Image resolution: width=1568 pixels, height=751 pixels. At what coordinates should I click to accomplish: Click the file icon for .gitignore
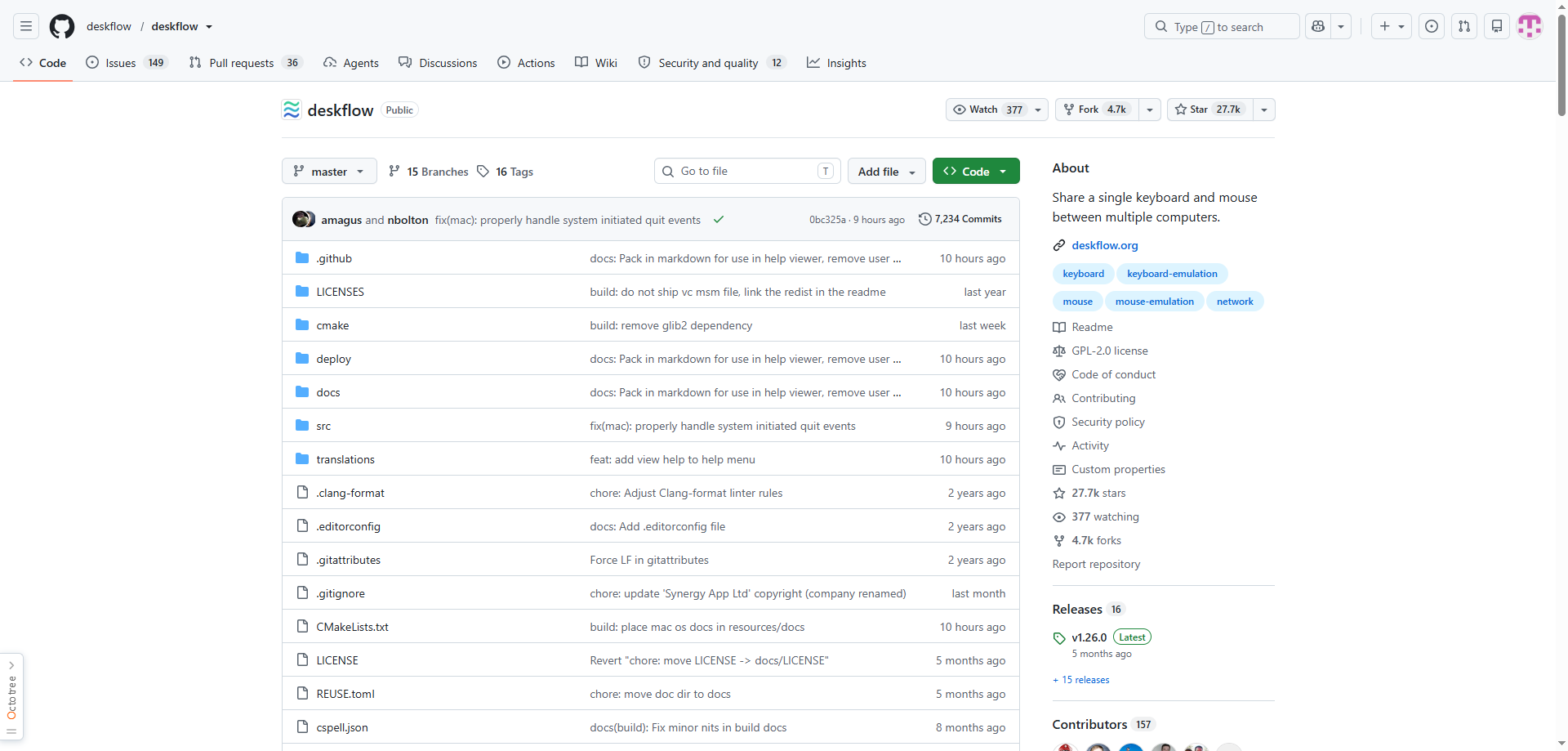click(302, 593)
